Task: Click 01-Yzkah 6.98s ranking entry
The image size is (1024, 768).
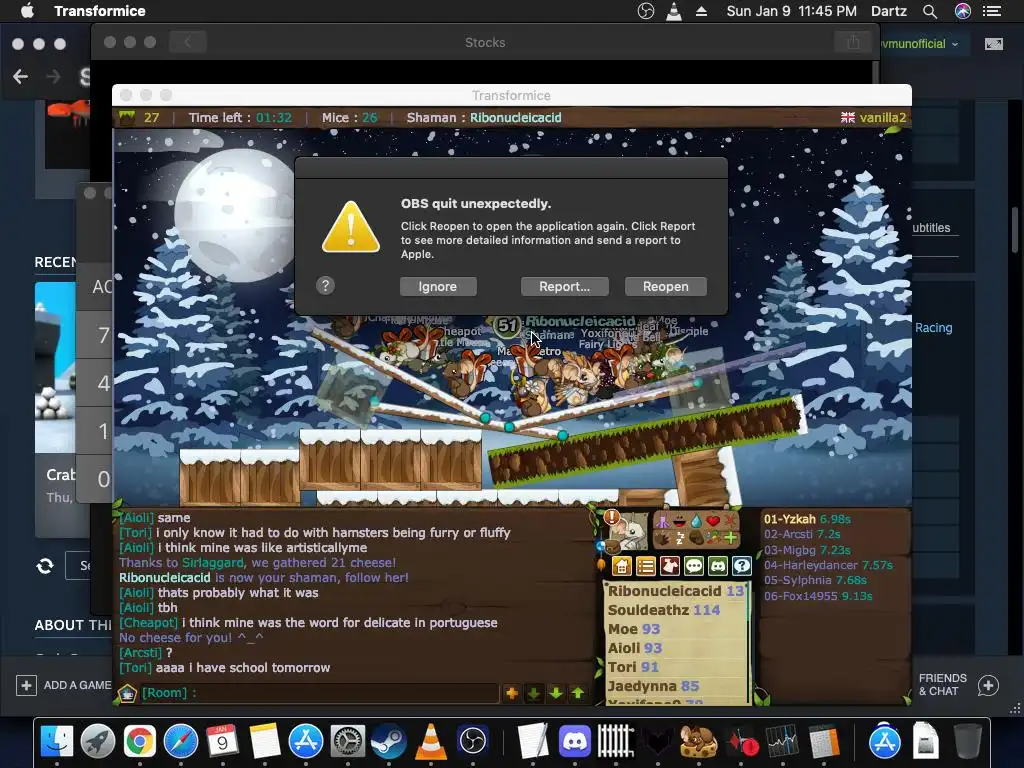Action: pos(807,519)
